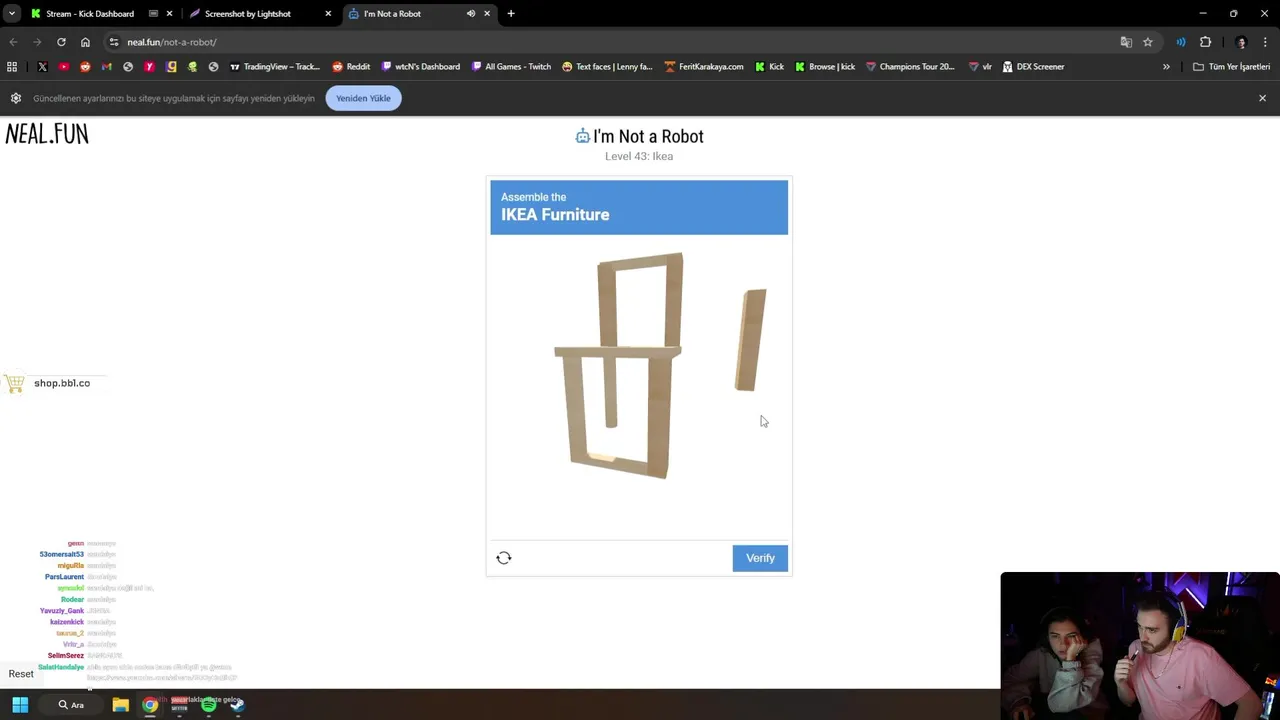The width and height of the screenshot is (1280, 720).
Task: Click the settings gear in notification bar
Action: pos(16,98)
